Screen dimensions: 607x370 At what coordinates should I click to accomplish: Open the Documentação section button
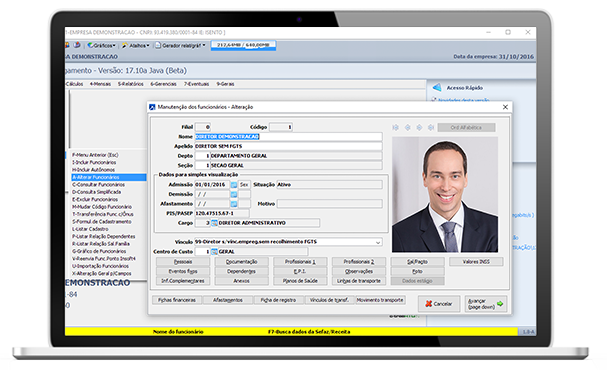coord(242,262)
